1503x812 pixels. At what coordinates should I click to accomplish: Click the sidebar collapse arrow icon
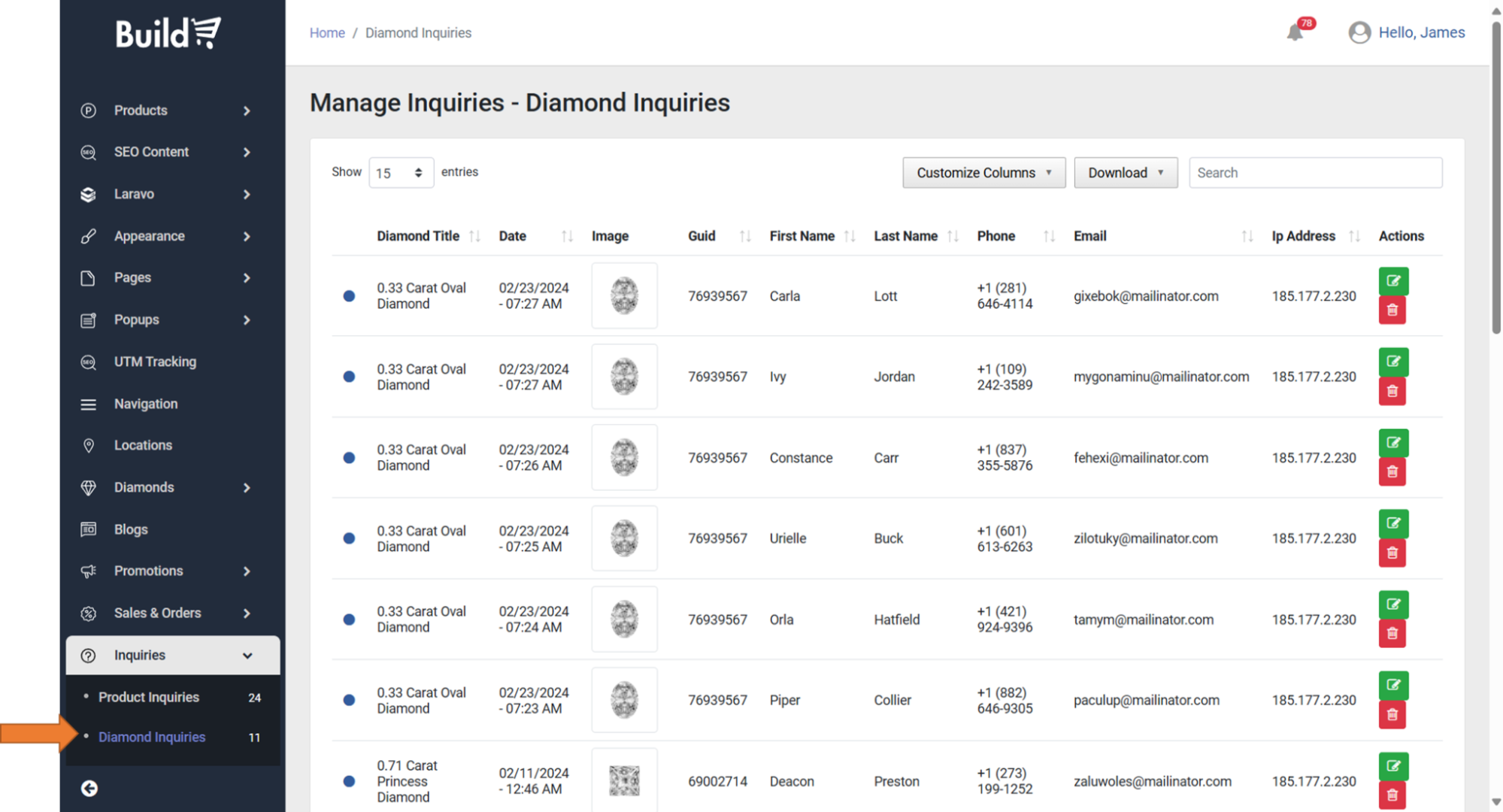(89, 787)
